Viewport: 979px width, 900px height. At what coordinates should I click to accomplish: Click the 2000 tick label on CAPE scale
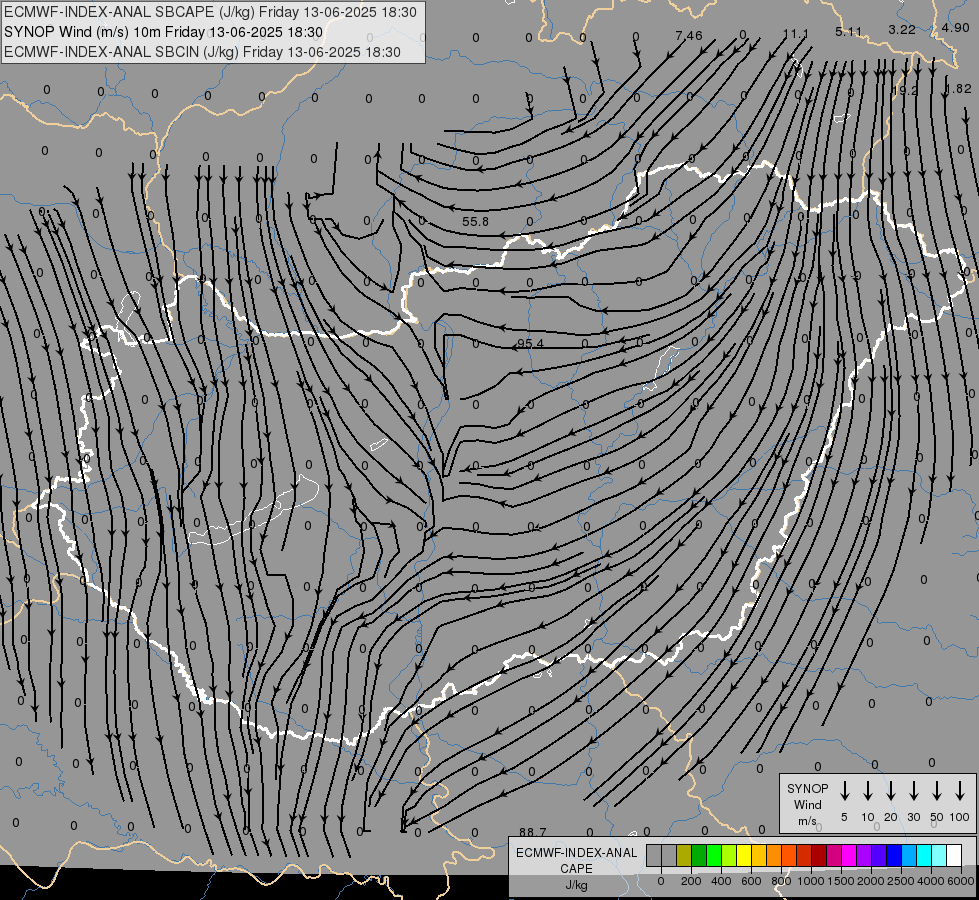(x=871, y=881)
